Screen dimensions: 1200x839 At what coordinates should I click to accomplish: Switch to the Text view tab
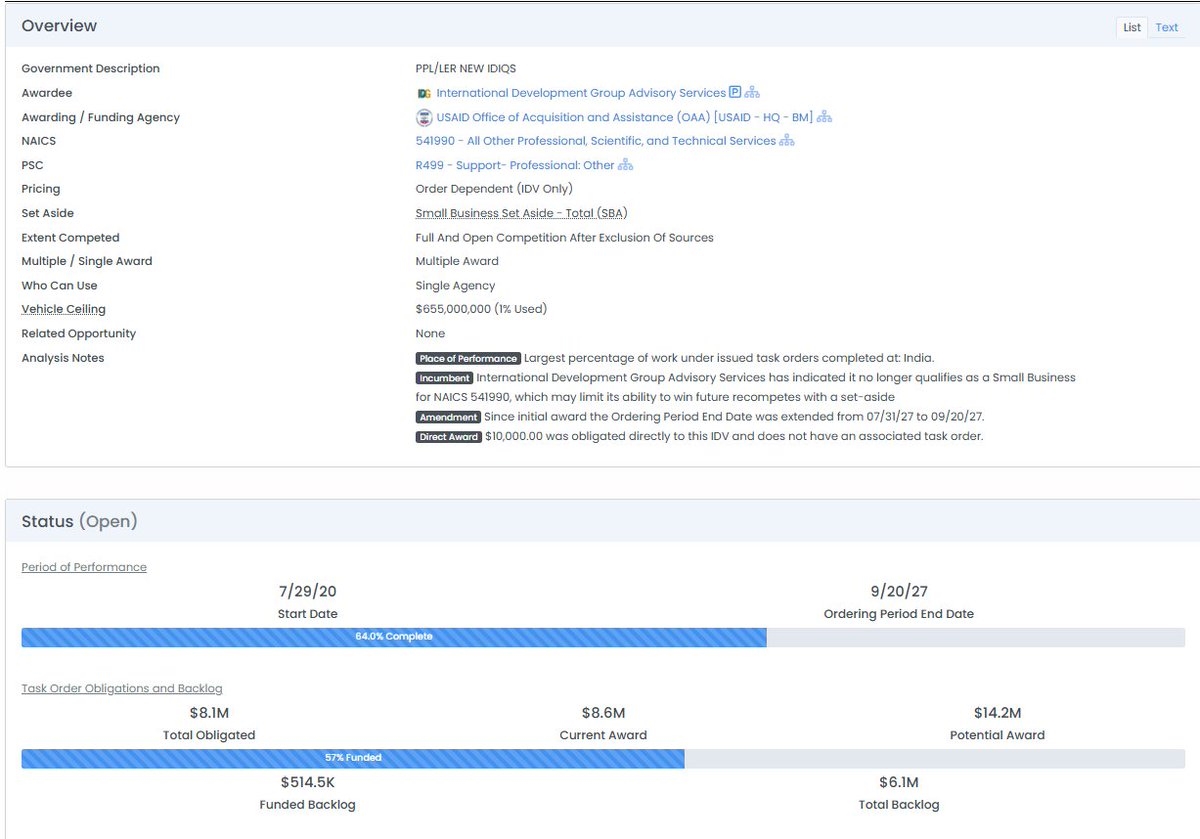(1167, 27)
